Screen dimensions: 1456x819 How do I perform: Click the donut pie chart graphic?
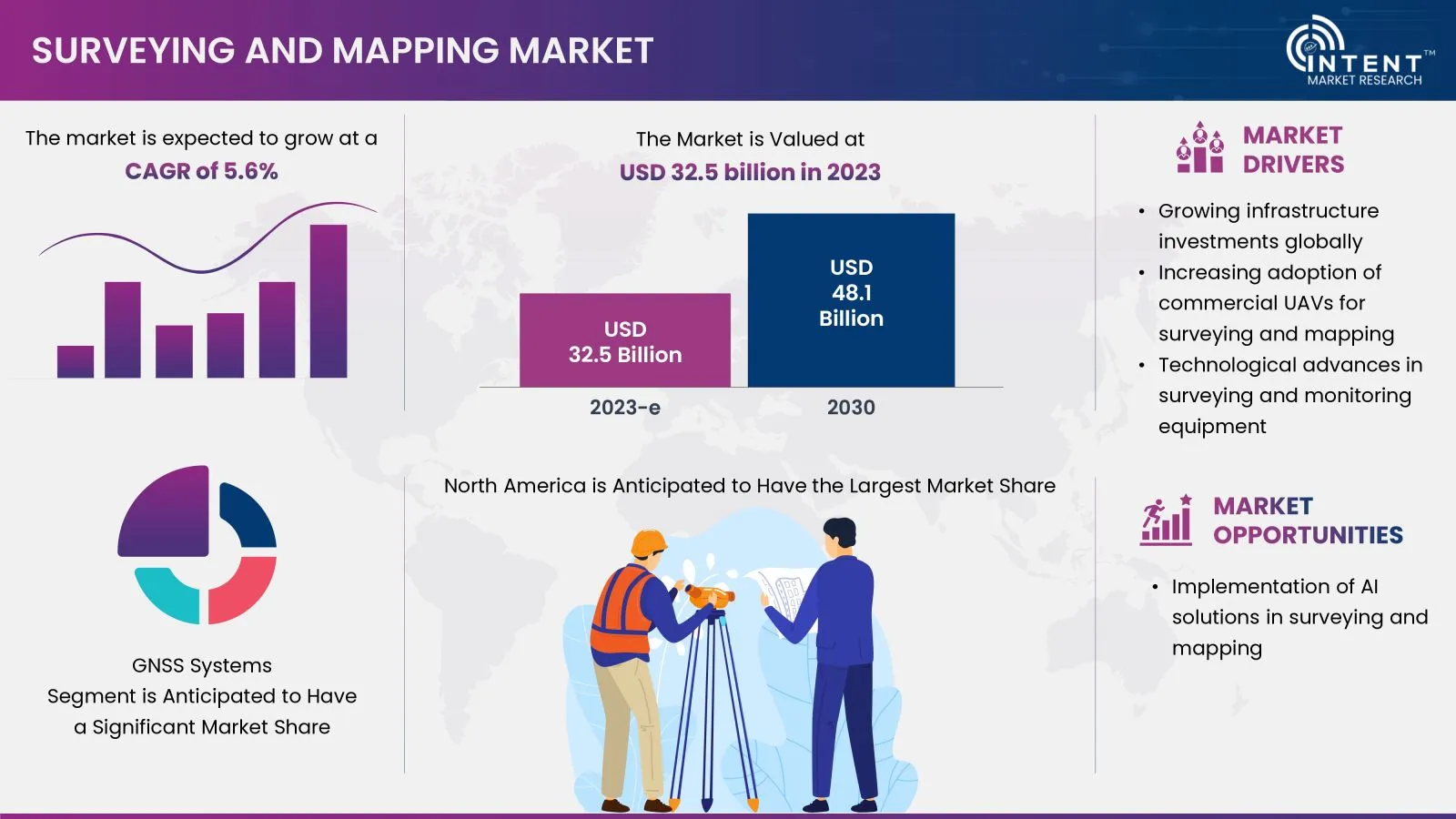(x=197, y=545)
